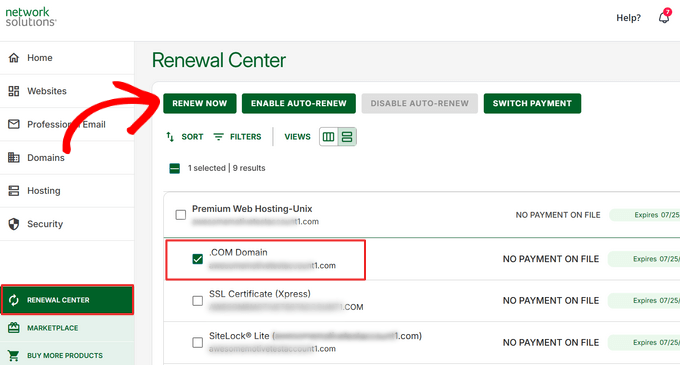
Task: Click the Hosting server icon
Action: coord(14,191)
